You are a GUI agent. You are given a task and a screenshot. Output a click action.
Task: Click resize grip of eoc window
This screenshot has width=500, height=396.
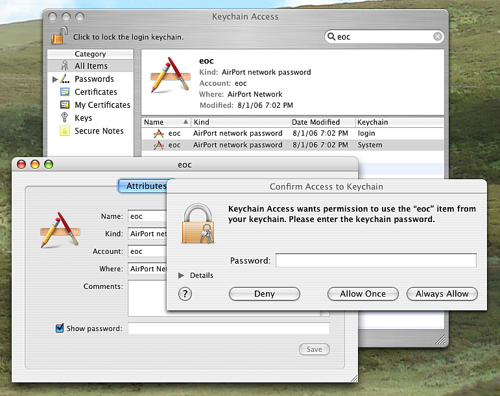(354, 378)
